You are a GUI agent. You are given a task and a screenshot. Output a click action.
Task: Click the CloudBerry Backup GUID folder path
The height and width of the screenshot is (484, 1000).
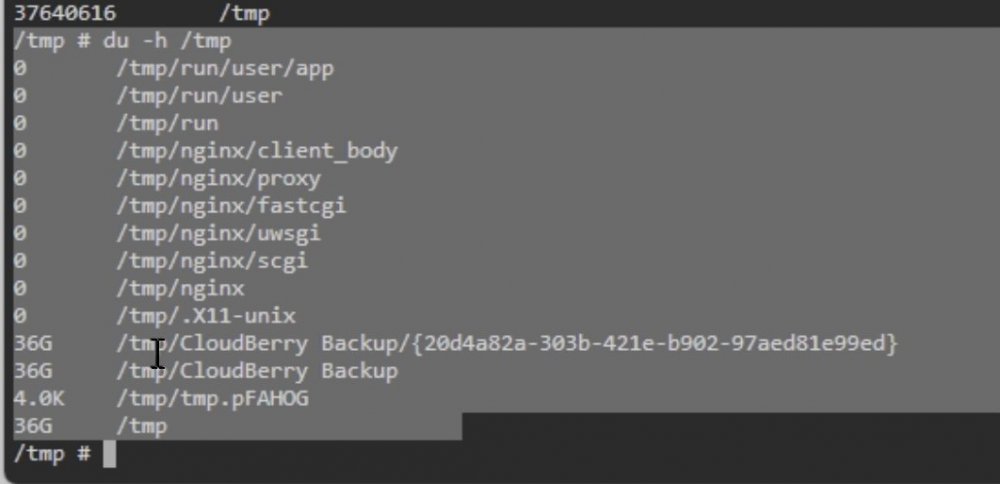click(507, 344)
